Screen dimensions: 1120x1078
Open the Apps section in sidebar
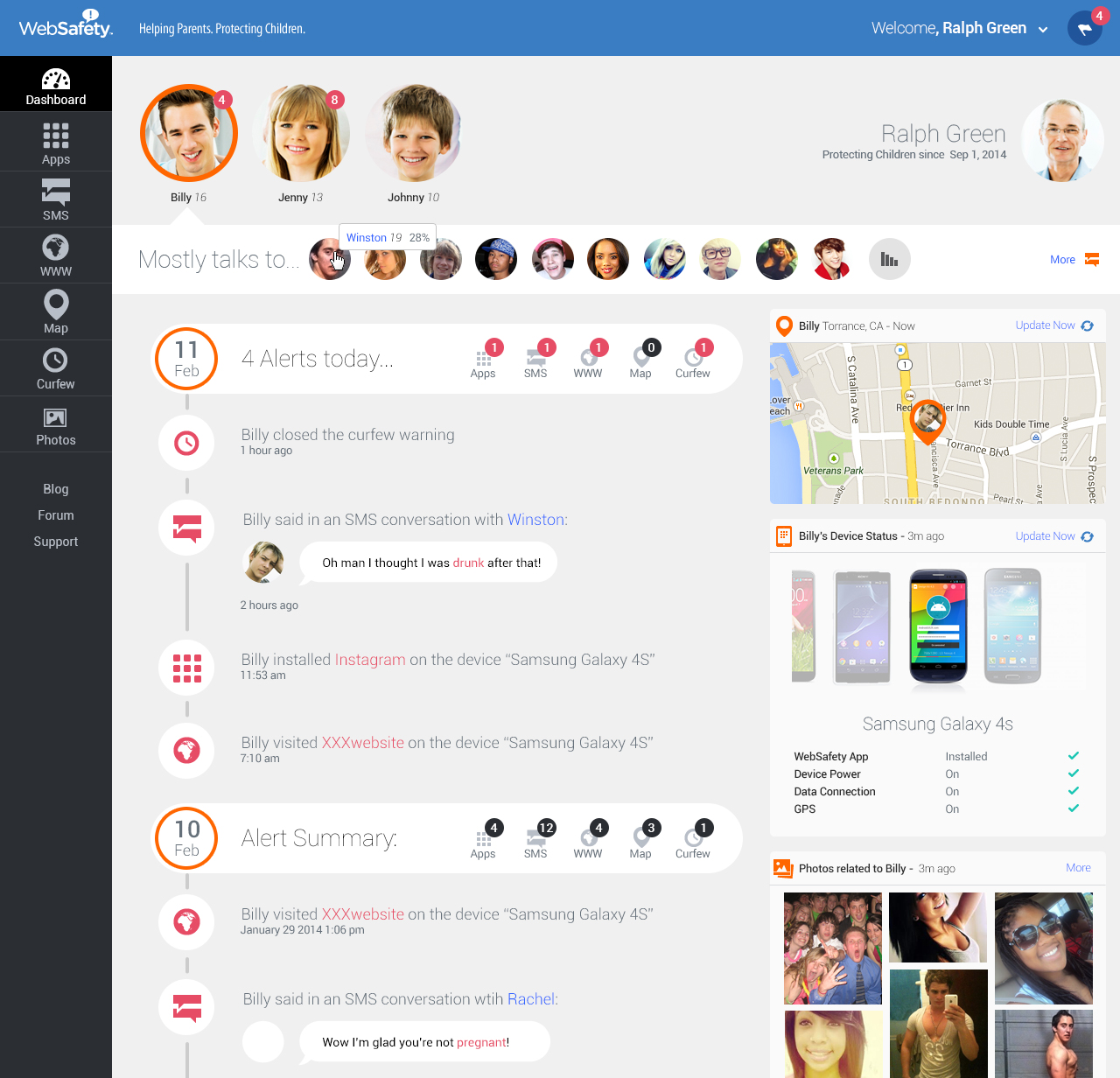pyautogui.click(x=56, y=143)
